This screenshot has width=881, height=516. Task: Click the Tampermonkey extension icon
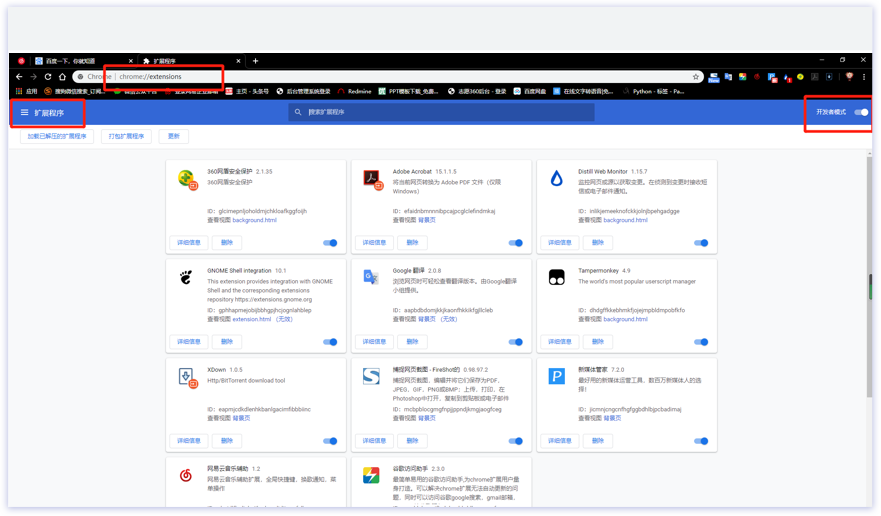pyautogui.click(x=556, y=277)
